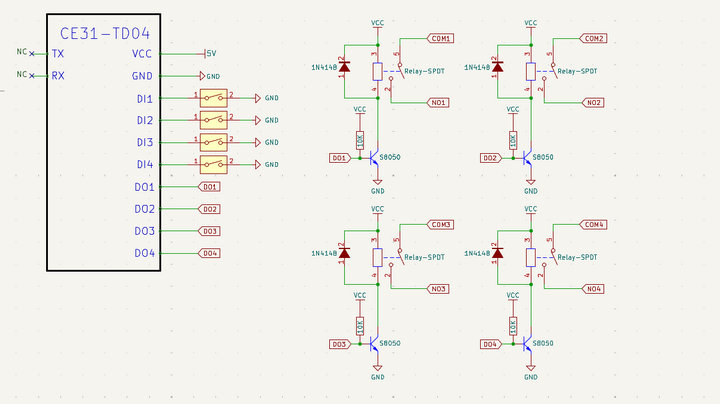Select the DI1 switch symbol
The width and height of the screenshot is (720, 404).
(213, 98)
